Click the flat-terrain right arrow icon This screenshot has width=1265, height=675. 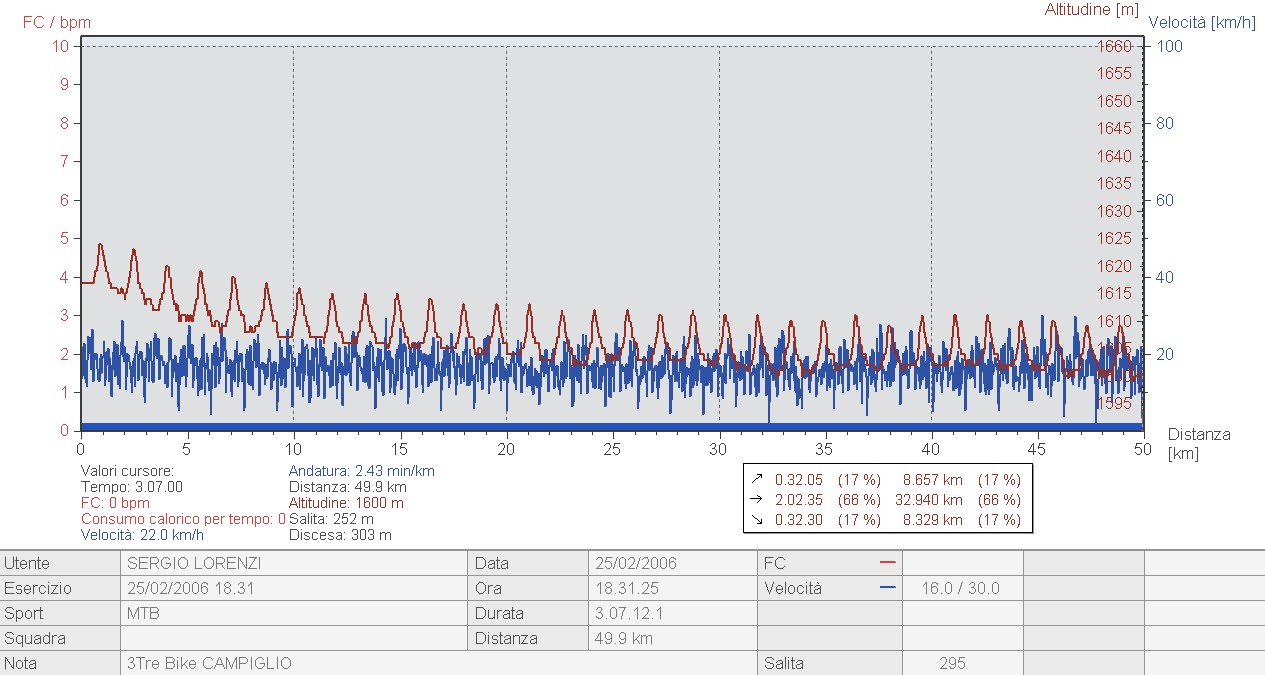(x=756, y=500)
